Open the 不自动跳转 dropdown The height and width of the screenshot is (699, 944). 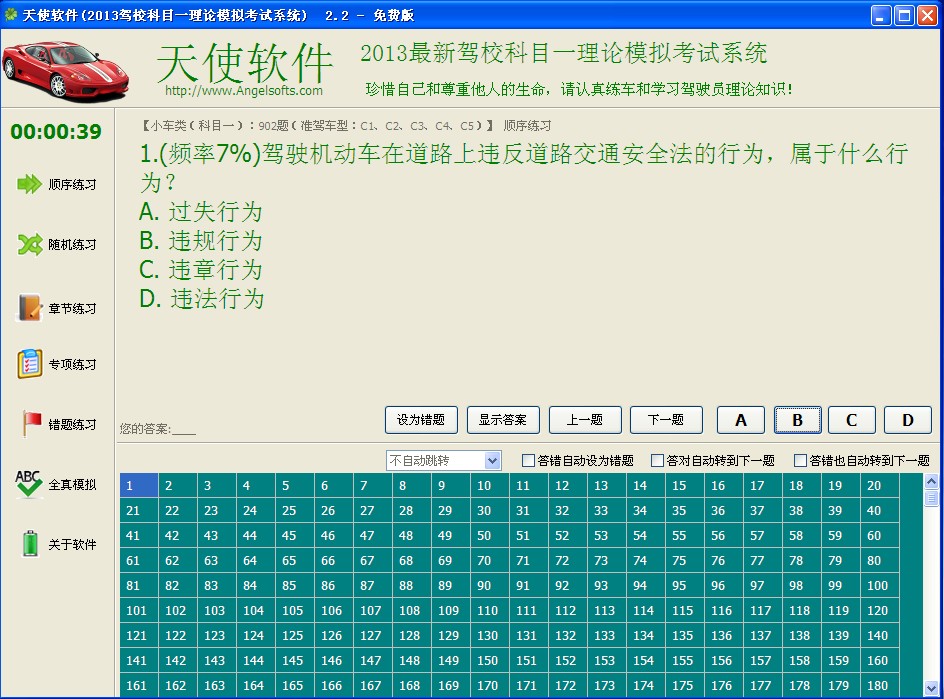click(443, 461)
